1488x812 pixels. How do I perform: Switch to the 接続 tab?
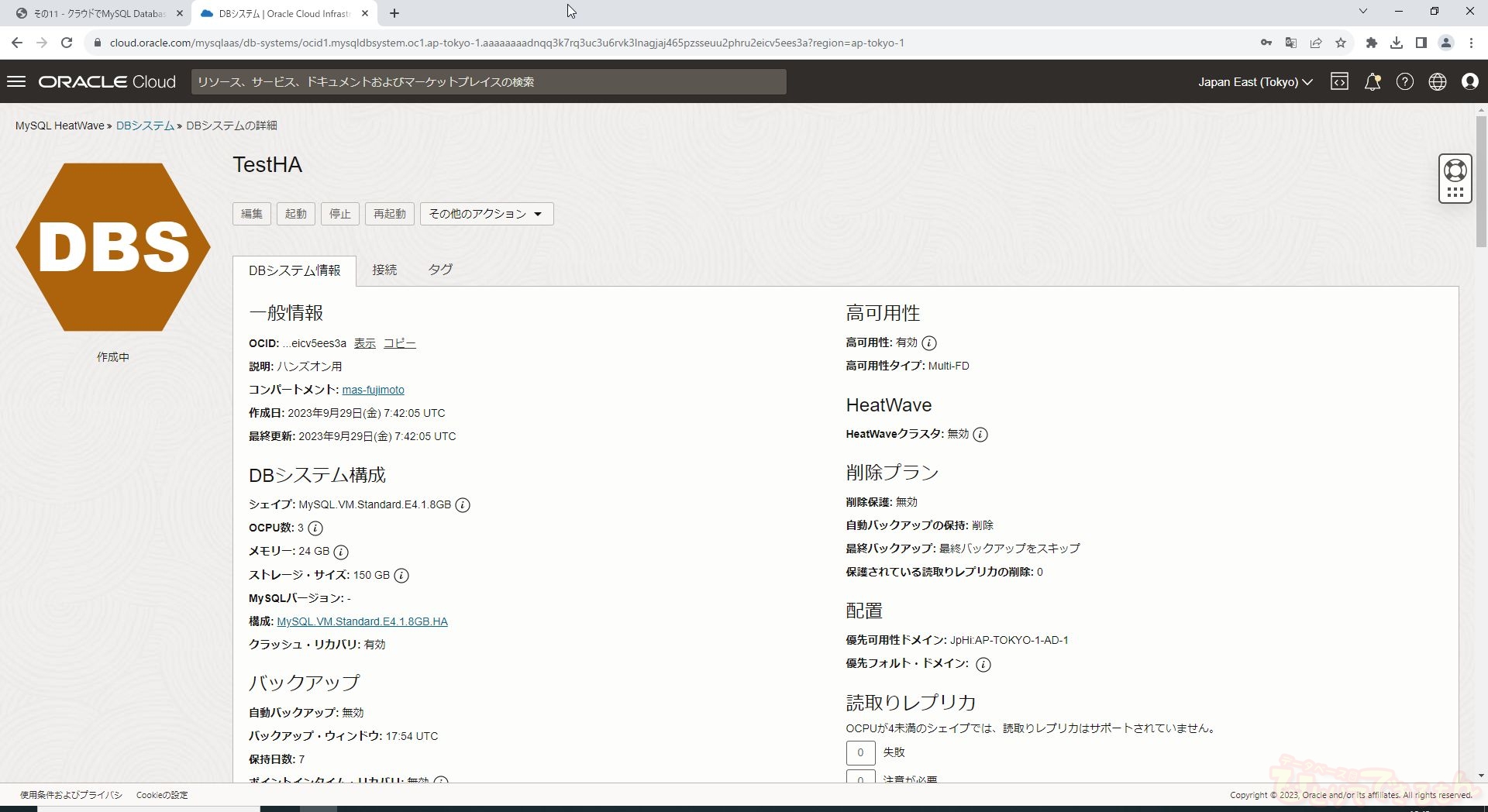click(384, 270)
